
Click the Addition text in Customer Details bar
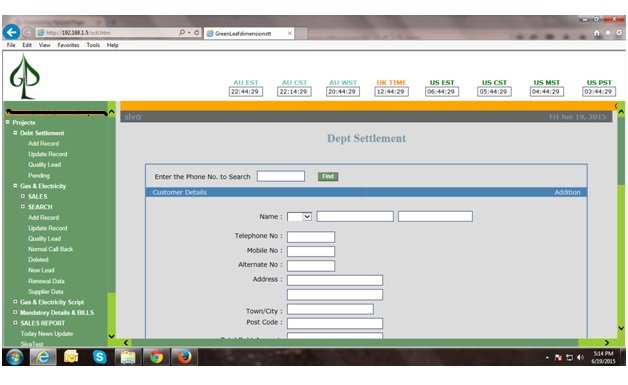click(x=567, y=192)
